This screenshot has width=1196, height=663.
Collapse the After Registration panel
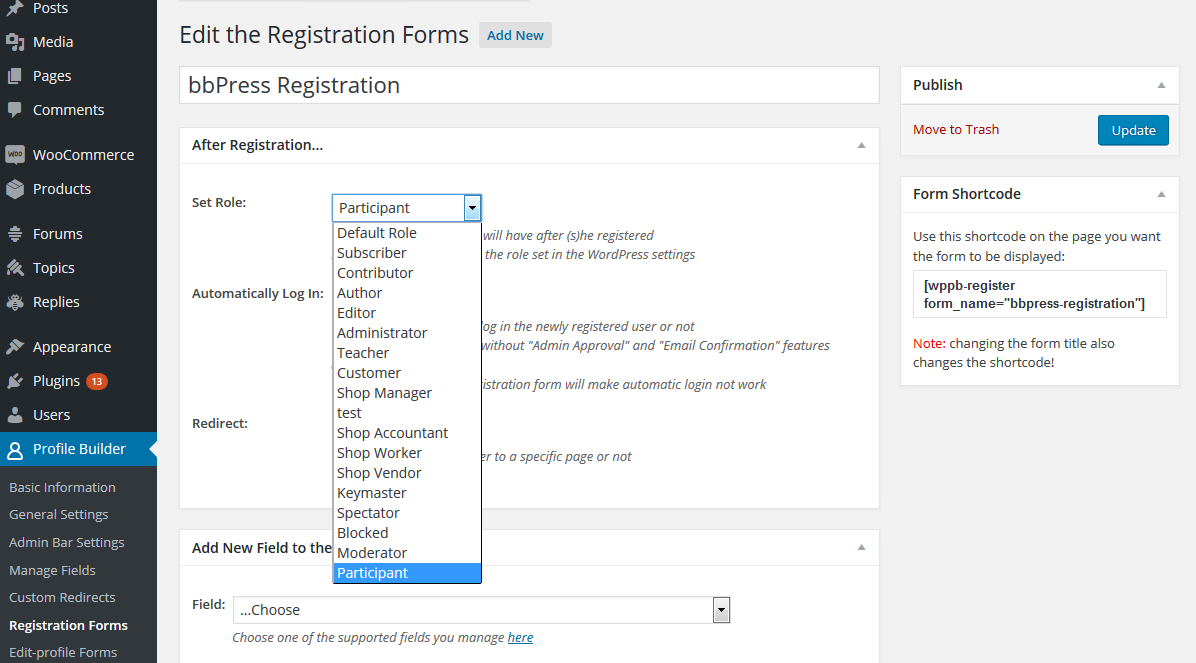click(861, 145)
